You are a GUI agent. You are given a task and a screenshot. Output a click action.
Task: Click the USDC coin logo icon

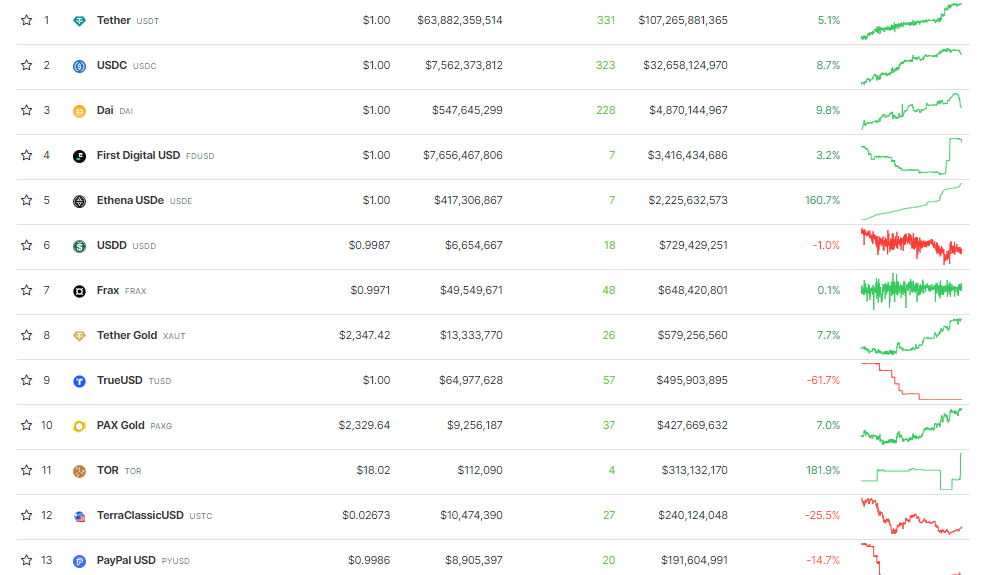point(79,66)
